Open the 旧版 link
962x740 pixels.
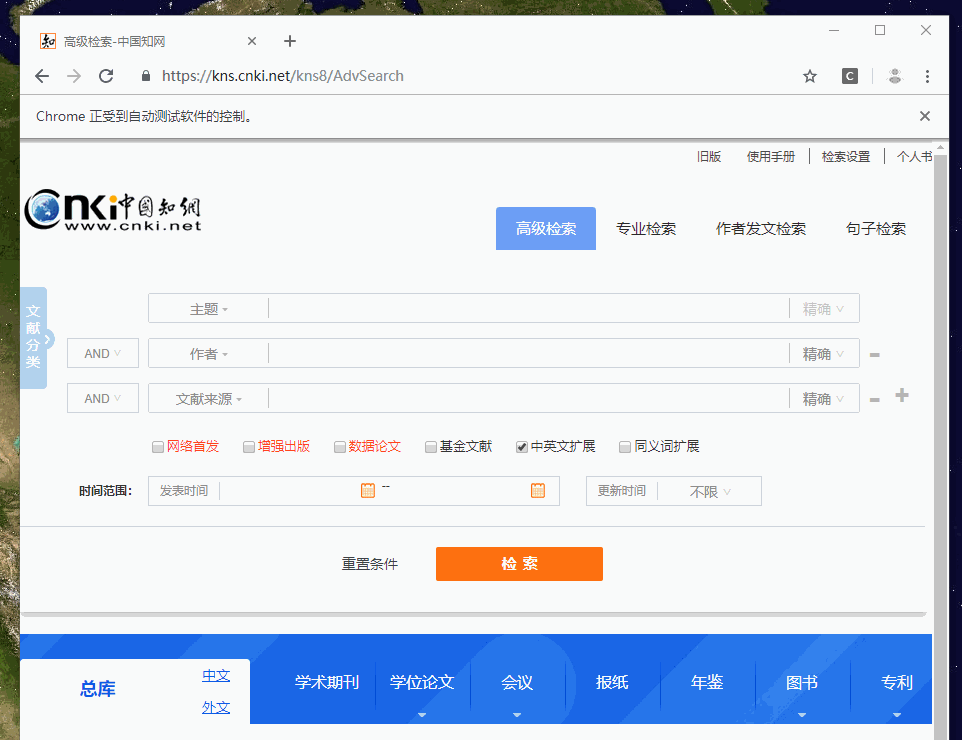coord(709,156)
